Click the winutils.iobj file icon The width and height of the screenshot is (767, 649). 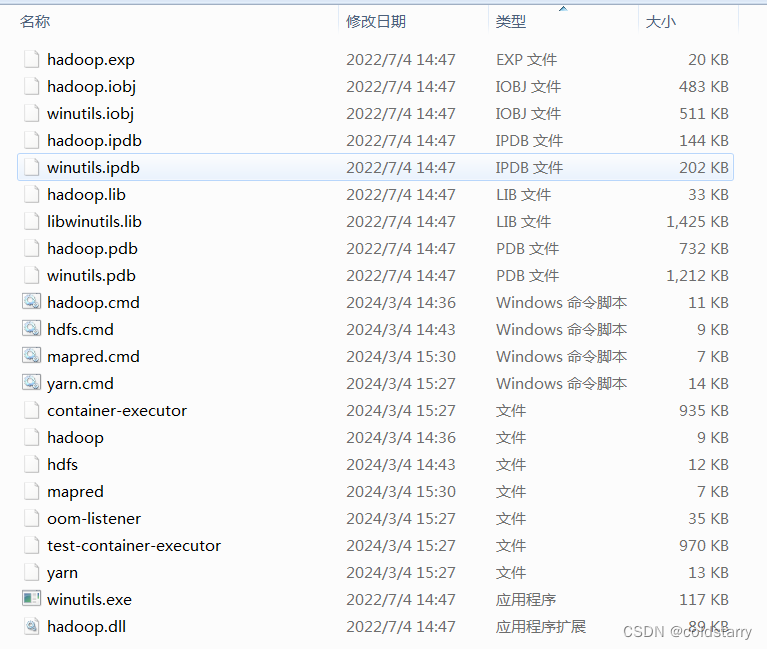click(x=32, y=113)
